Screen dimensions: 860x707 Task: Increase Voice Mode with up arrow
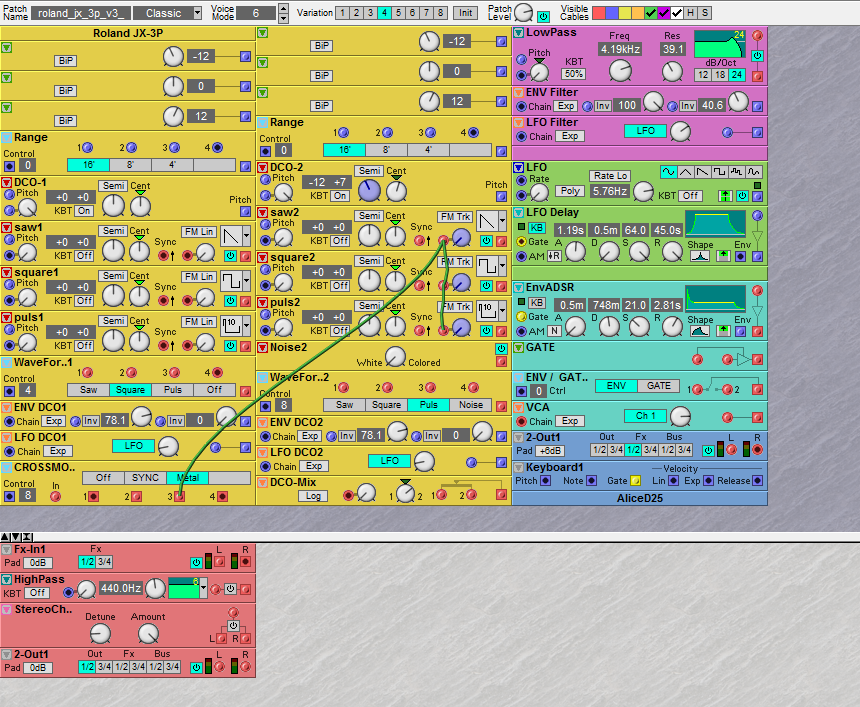point(283,8)
